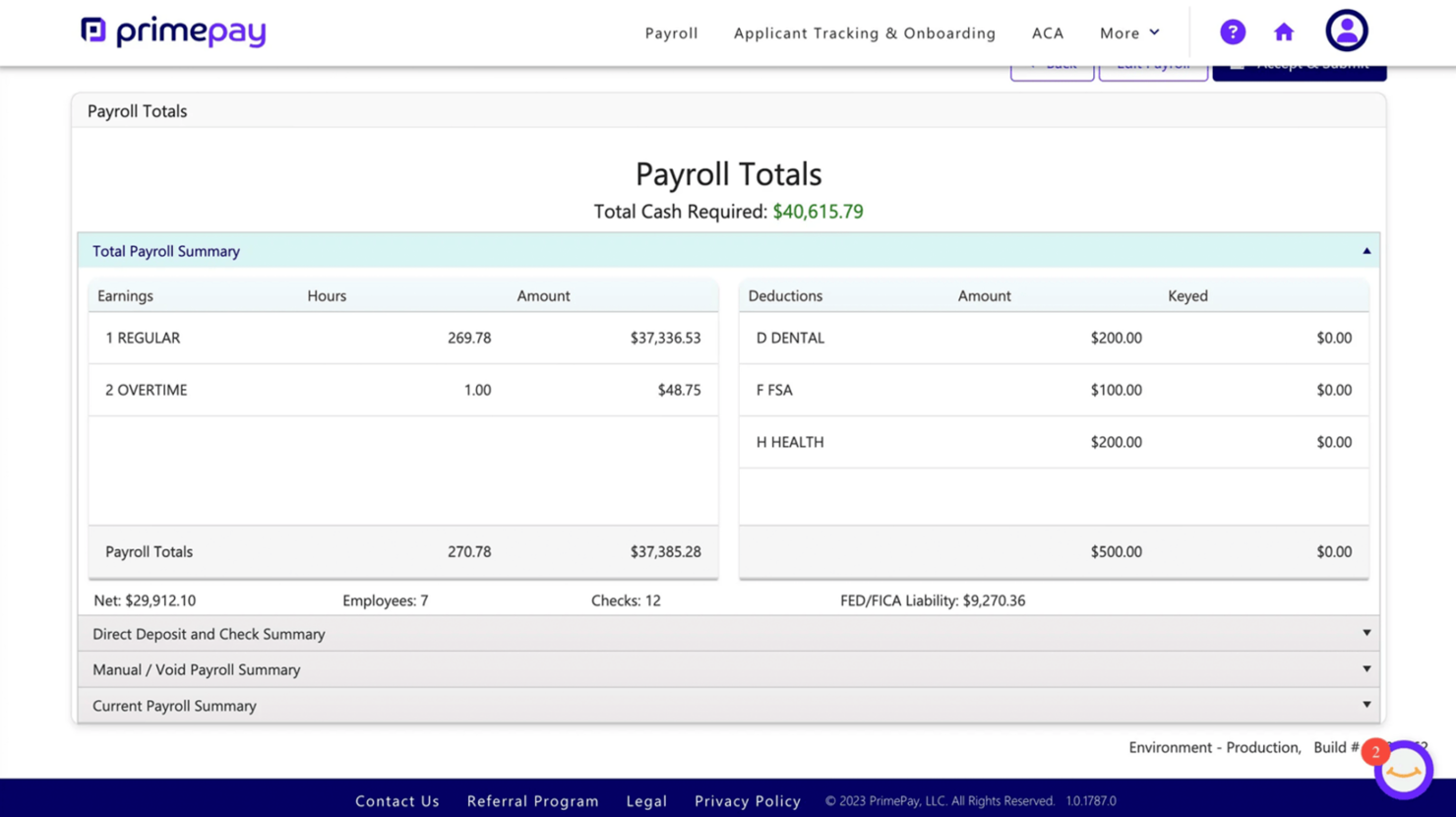This screenshot has width=1456, height=817.
Task: Open the Payroll menu
Action: click(672, 33)
